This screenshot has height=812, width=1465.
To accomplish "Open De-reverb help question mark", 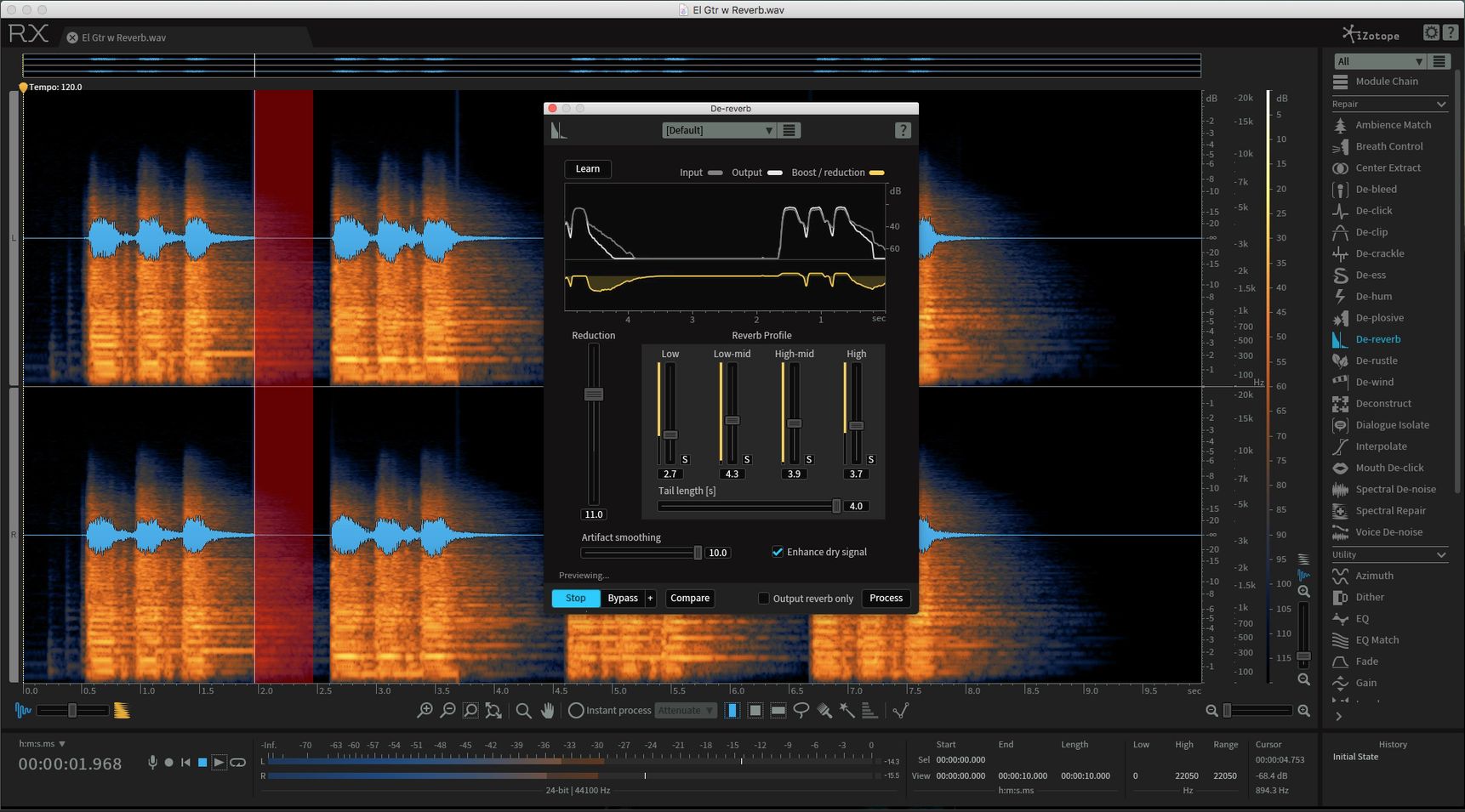I will click(x=903, y=130).
